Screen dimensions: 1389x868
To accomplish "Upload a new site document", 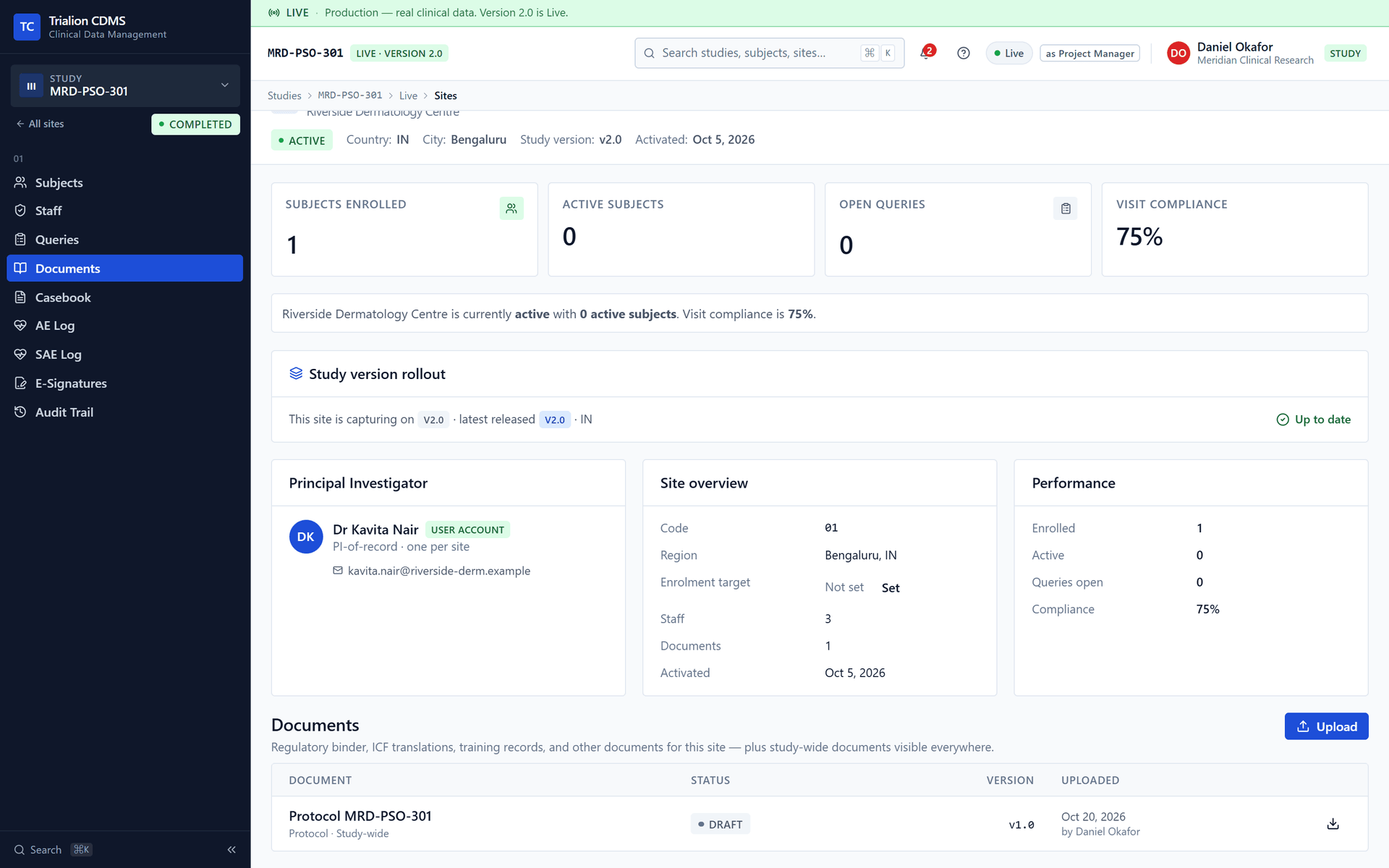I will point(1326,726).
